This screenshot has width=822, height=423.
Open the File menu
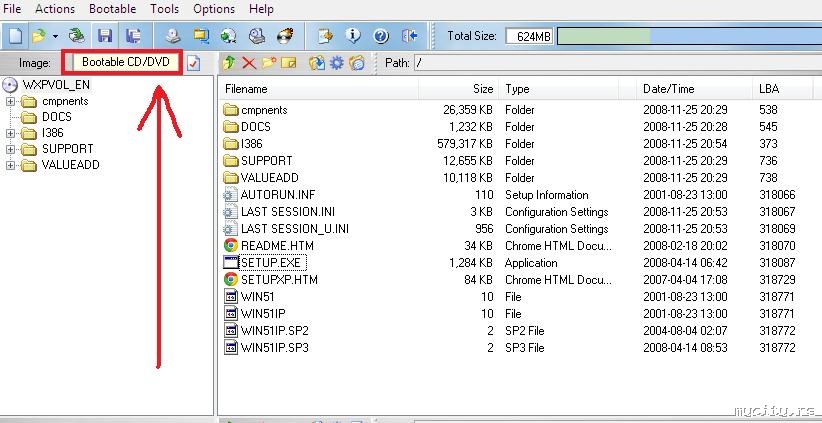pyautogui.click(x=12, y=9)
